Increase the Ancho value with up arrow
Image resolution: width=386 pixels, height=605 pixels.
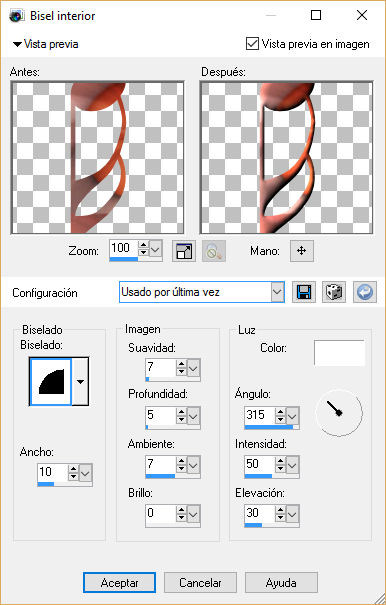click(x=73, y=468)
